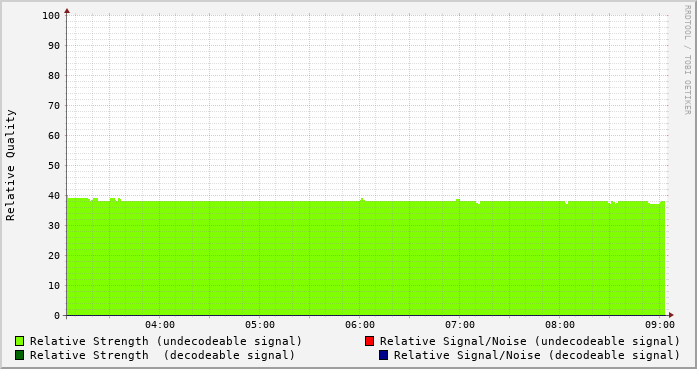Image resolution: width=697 pixels, height=369 pixels.
Task: Select the Relative Strength (decodeable signal) legend label
Action: 162,355
